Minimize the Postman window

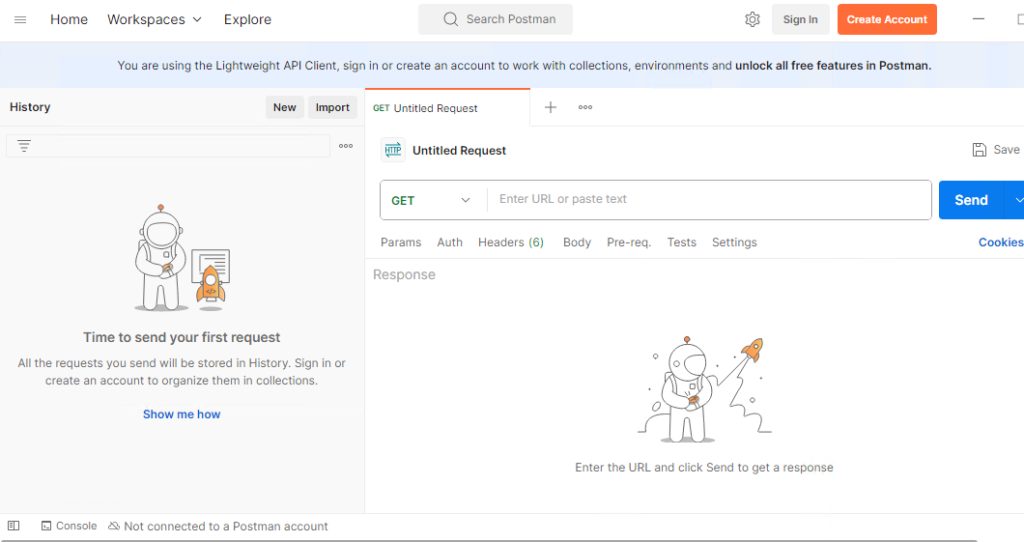point(978,20)
